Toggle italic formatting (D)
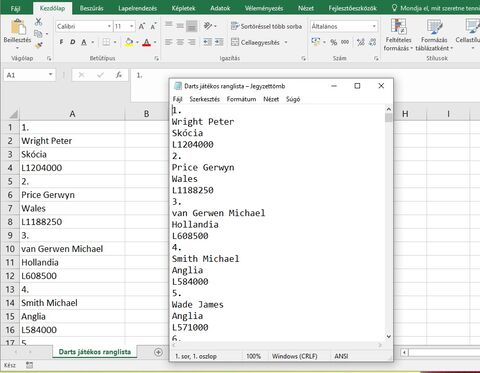480x373 pixels. 73,42
